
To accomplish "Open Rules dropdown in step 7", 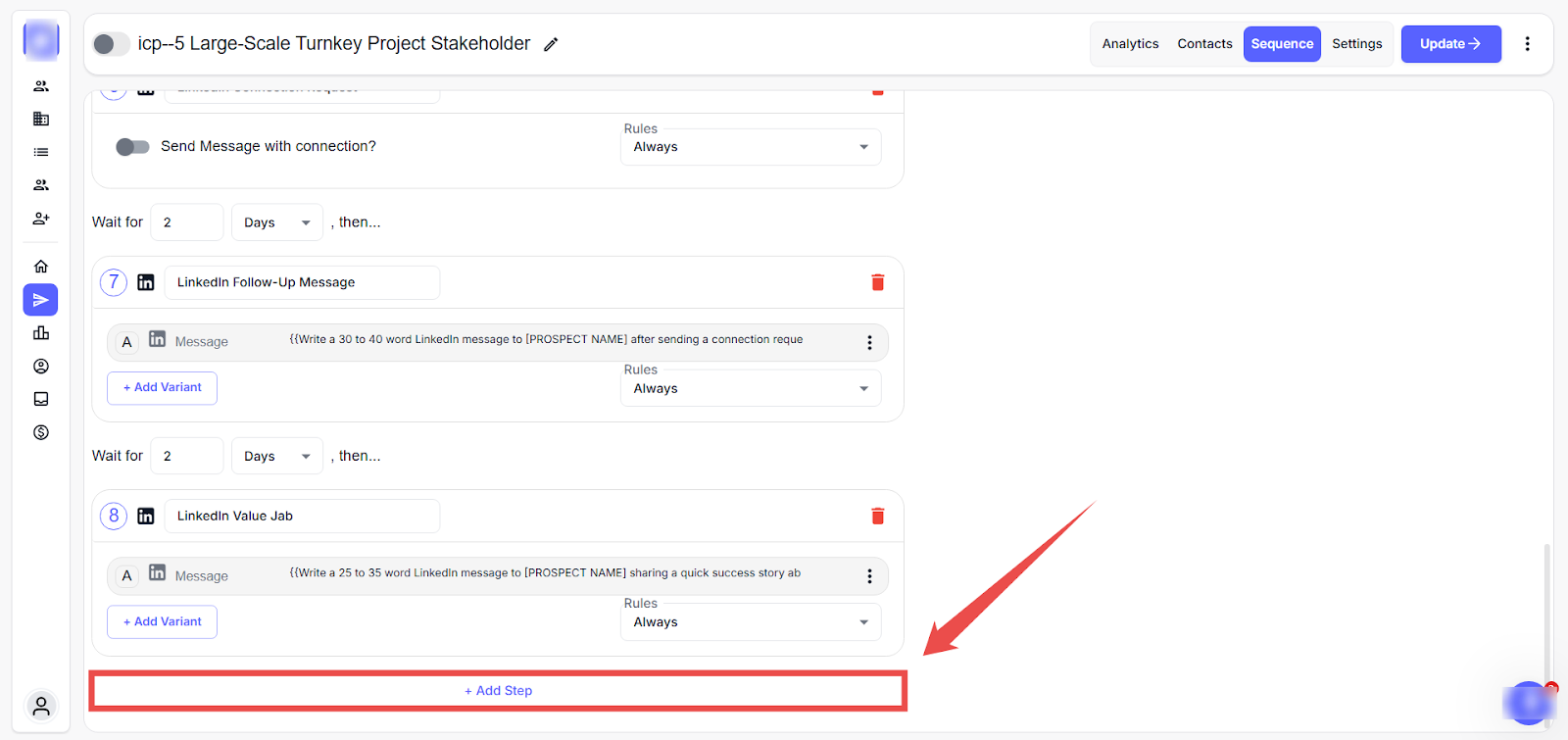I will point(751,389).
